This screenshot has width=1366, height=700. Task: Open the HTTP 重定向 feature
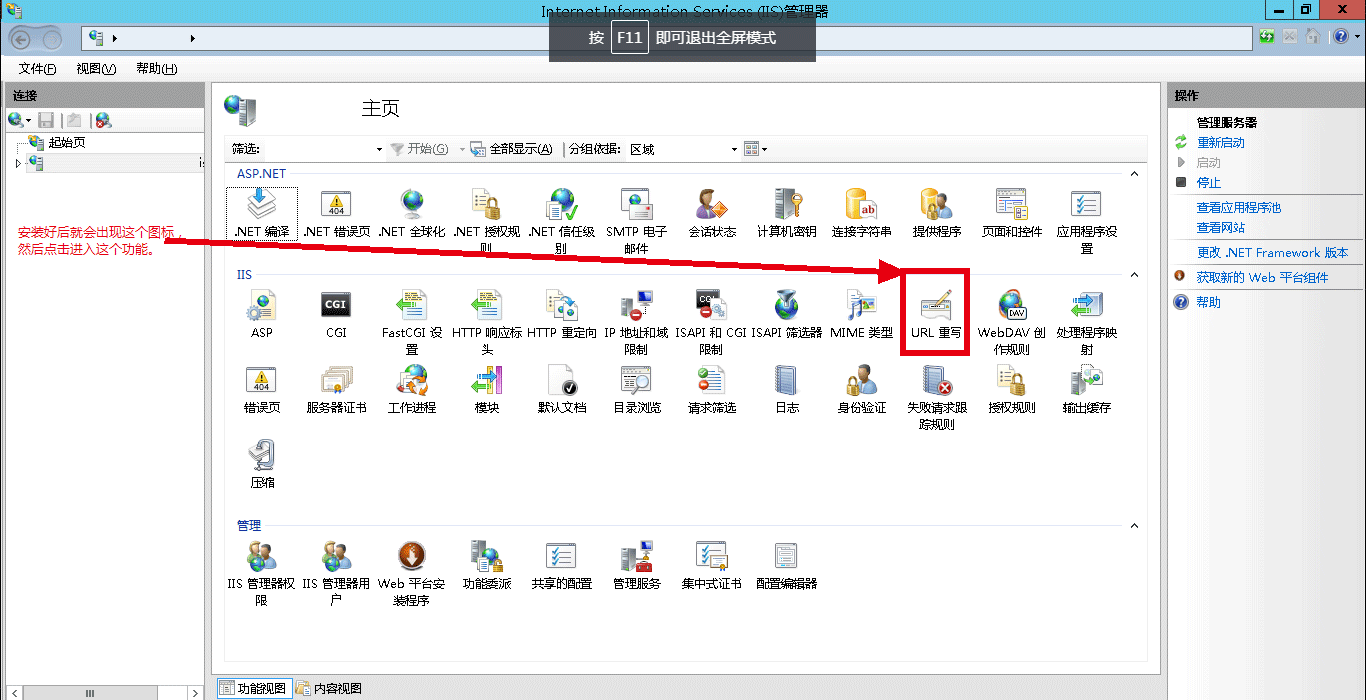point(561,315)
